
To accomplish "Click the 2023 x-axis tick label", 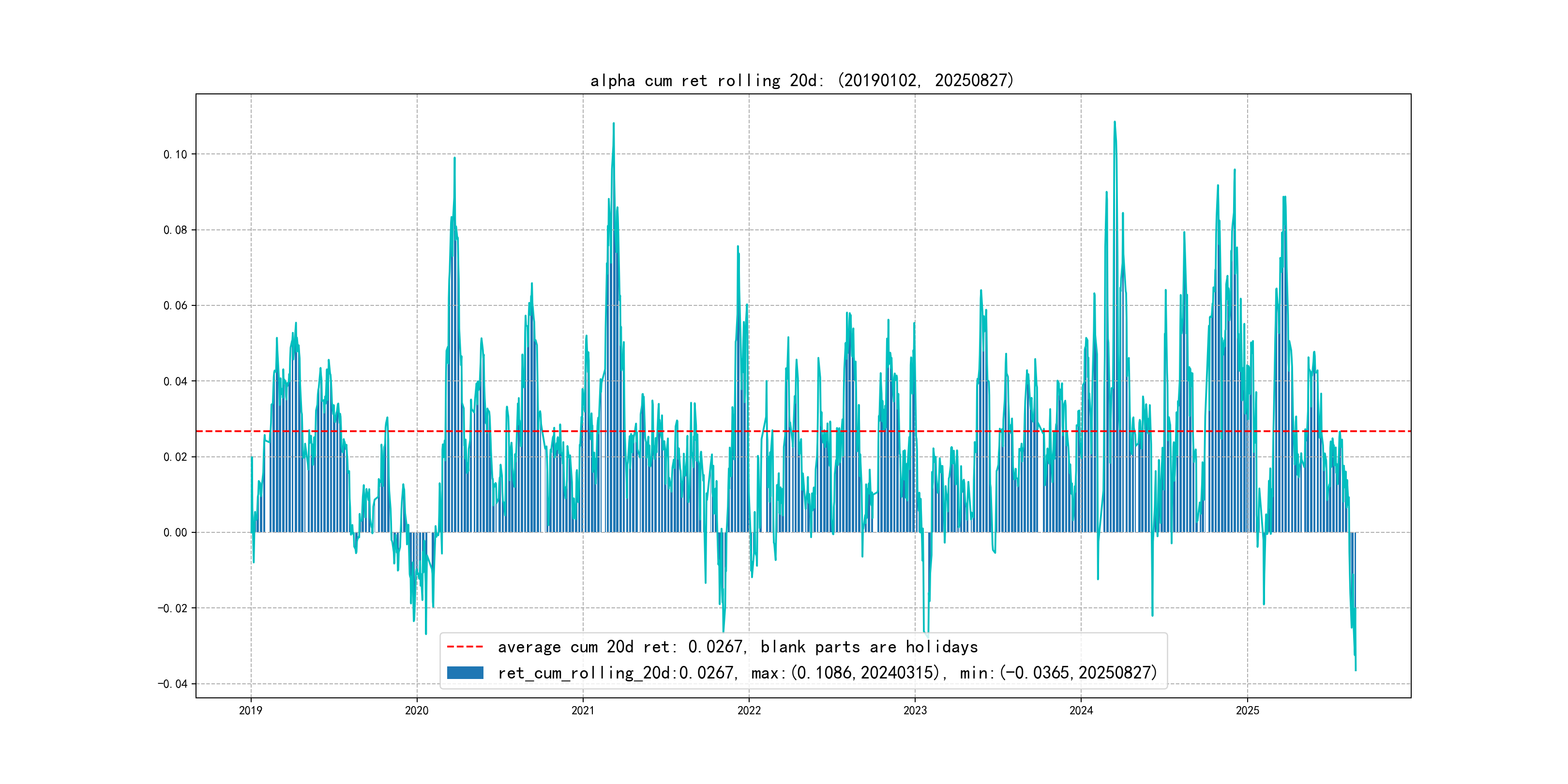I will 915,710.
